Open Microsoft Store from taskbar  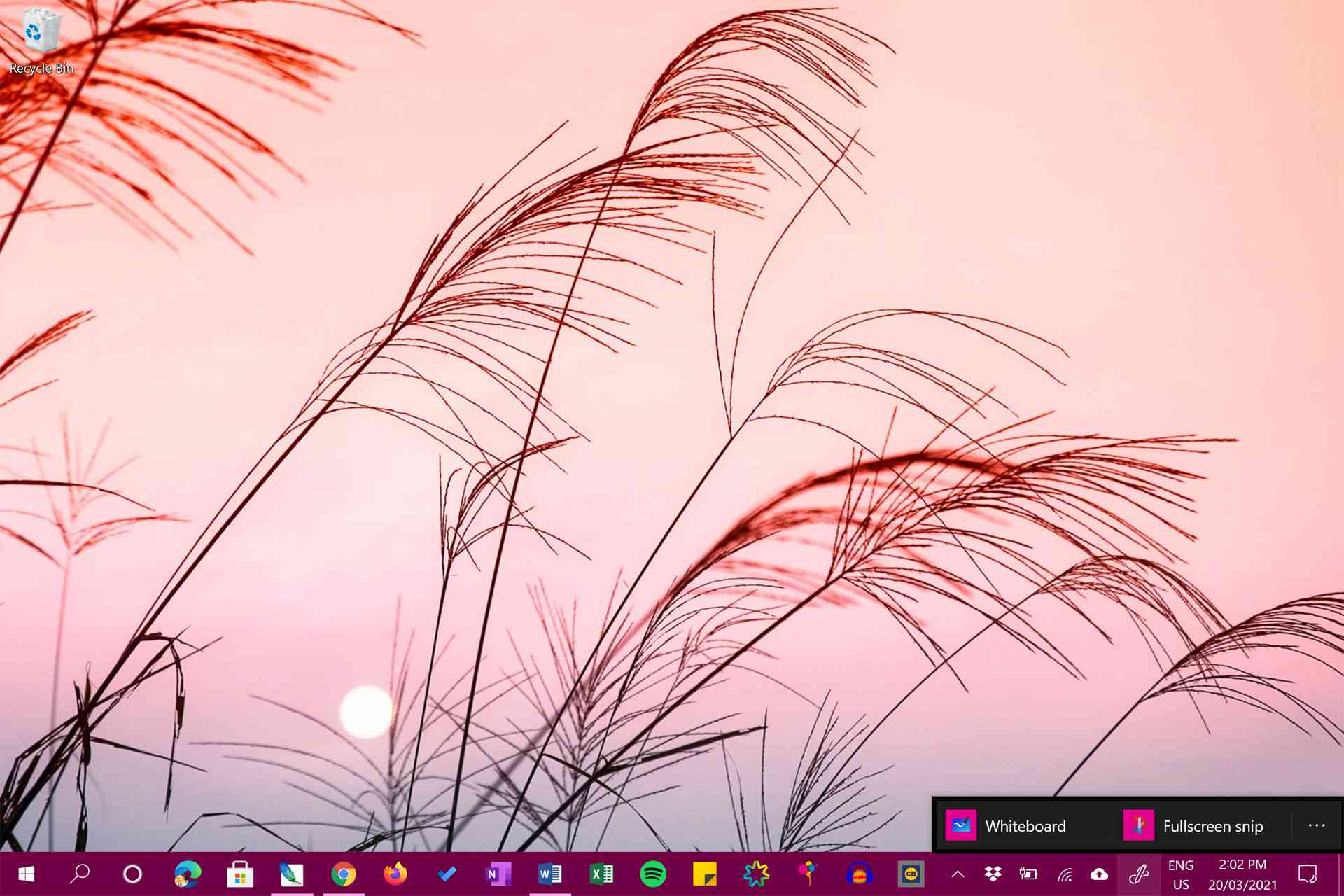pyautogui.click(x=240, y=874)
